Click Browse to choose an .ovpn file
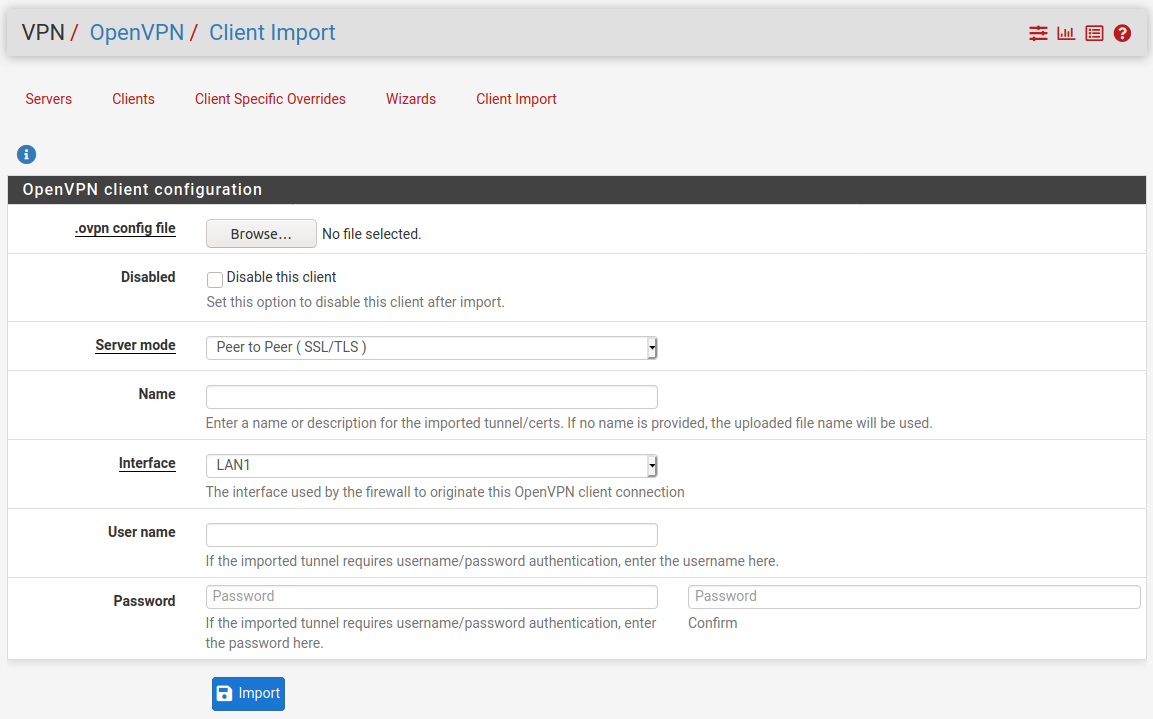The height and width of the screenshot is (719, 1153). pos(261,234)
